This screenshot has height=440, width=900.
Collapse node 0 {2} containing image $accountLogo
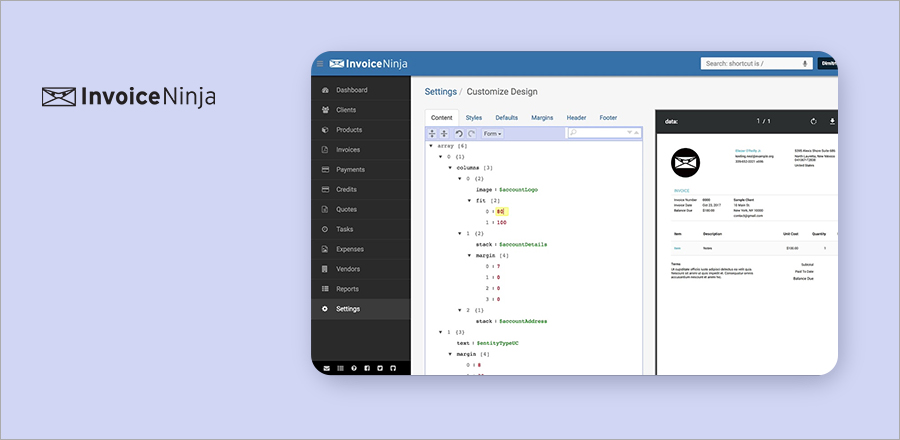coord(460,179)
